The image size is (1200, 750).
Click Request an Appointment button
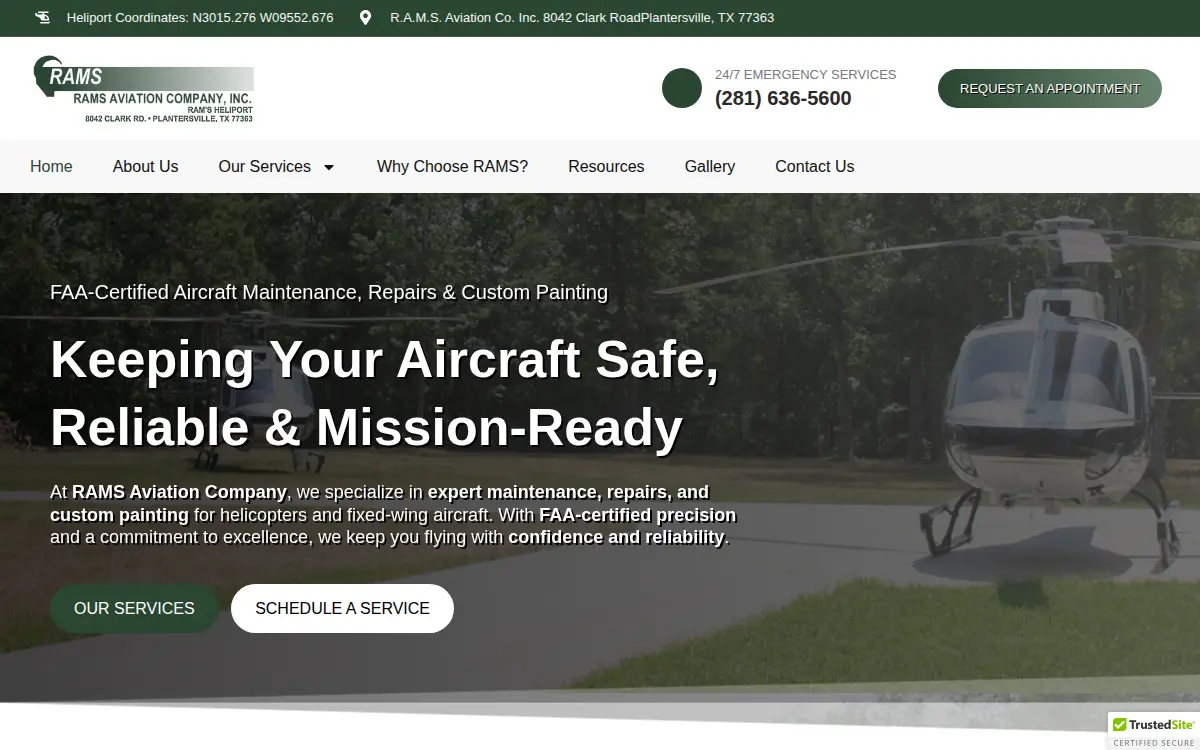[x=1050, y=88]
